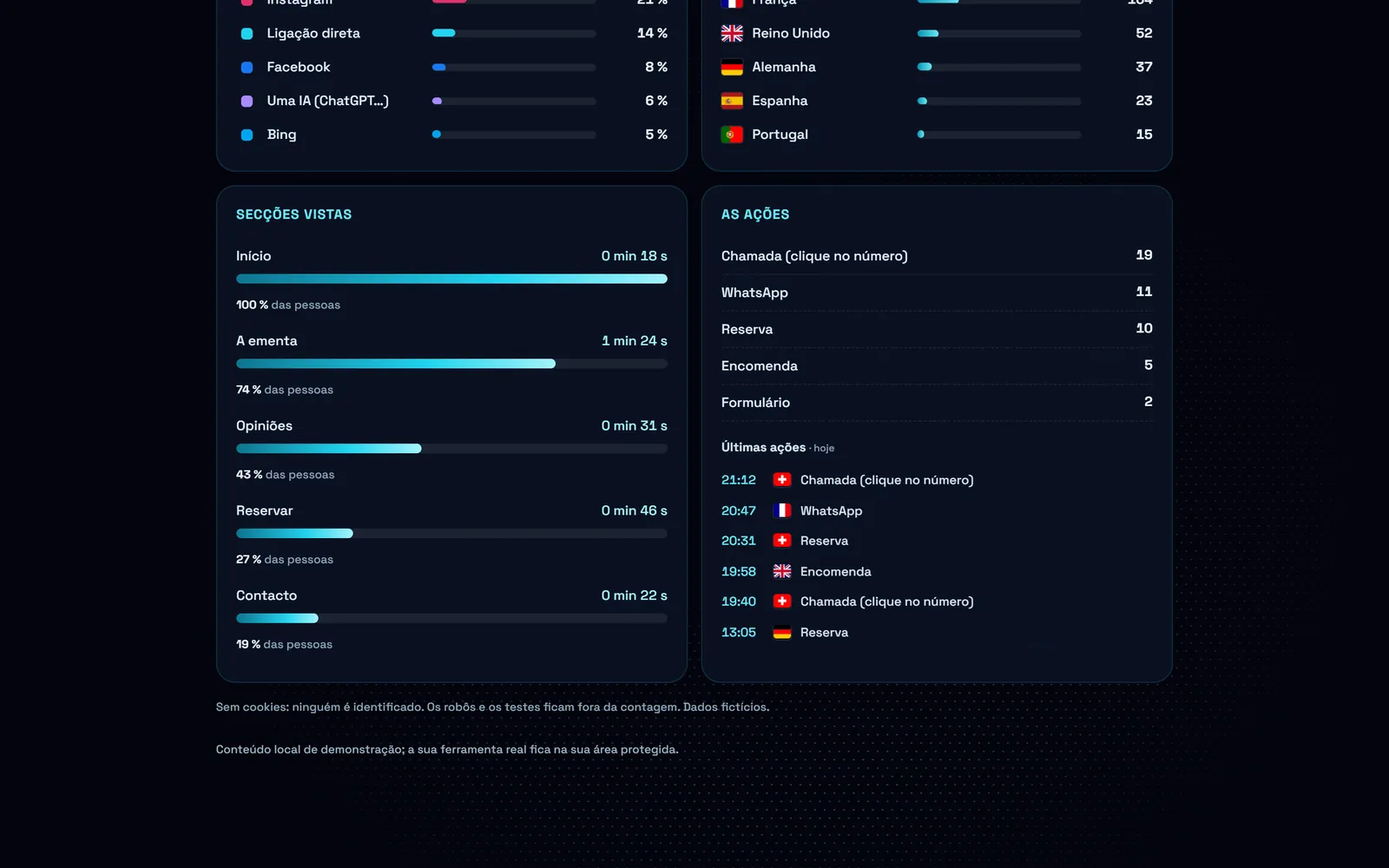The width and height of the screenshot is (1389, 868).
Task: Click the Facebook blue color dot
Action: [x=247, y=67]
